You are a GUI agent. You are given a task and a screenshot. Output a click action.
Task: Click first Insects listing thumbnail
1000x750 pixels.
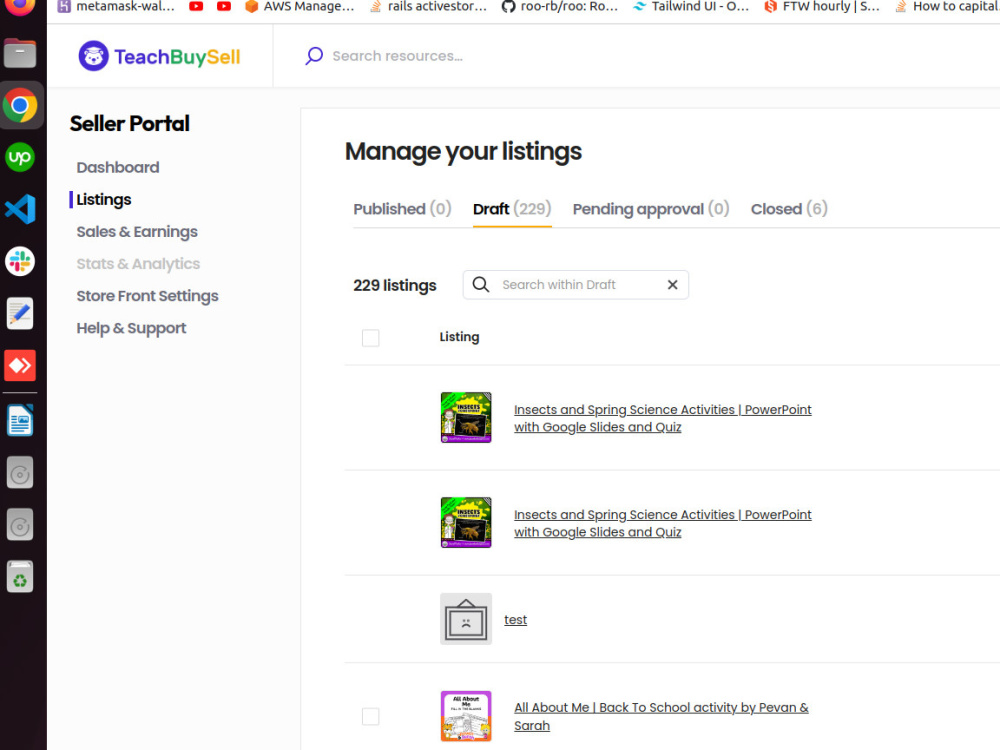(x=466, y=417)
